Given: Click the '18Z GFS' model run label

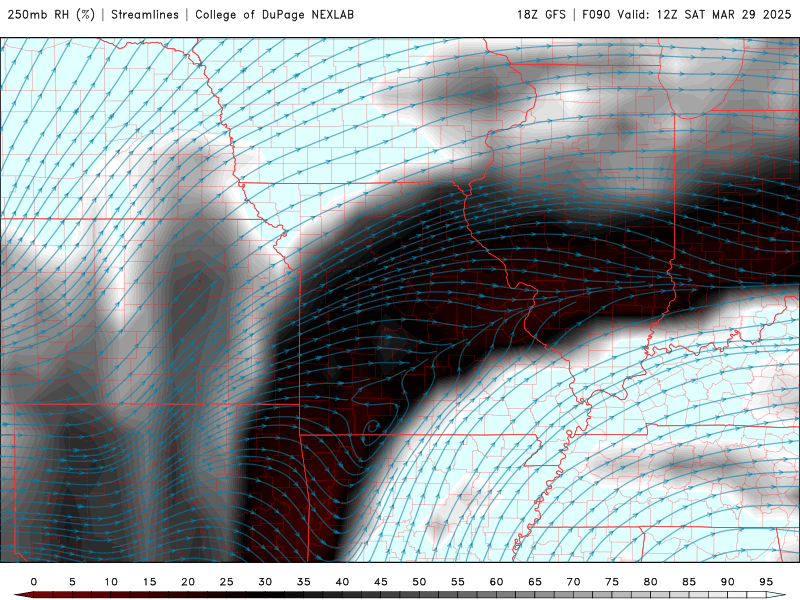Looking at the screenshot, I should coord(541,14).
